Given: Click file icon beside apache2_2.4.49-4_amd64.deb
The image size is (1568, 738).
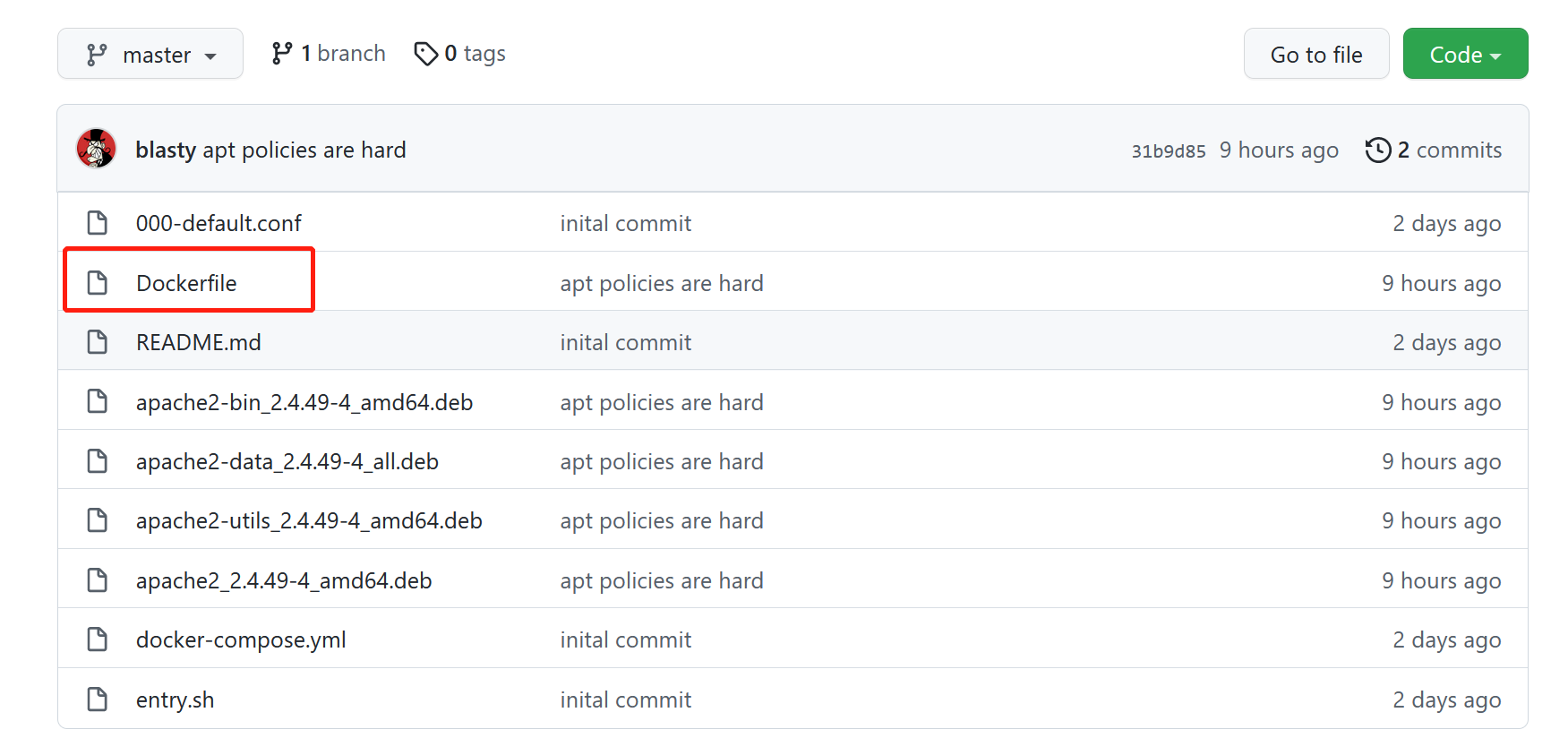Looking at the screenshot, I should coord(98,580).
